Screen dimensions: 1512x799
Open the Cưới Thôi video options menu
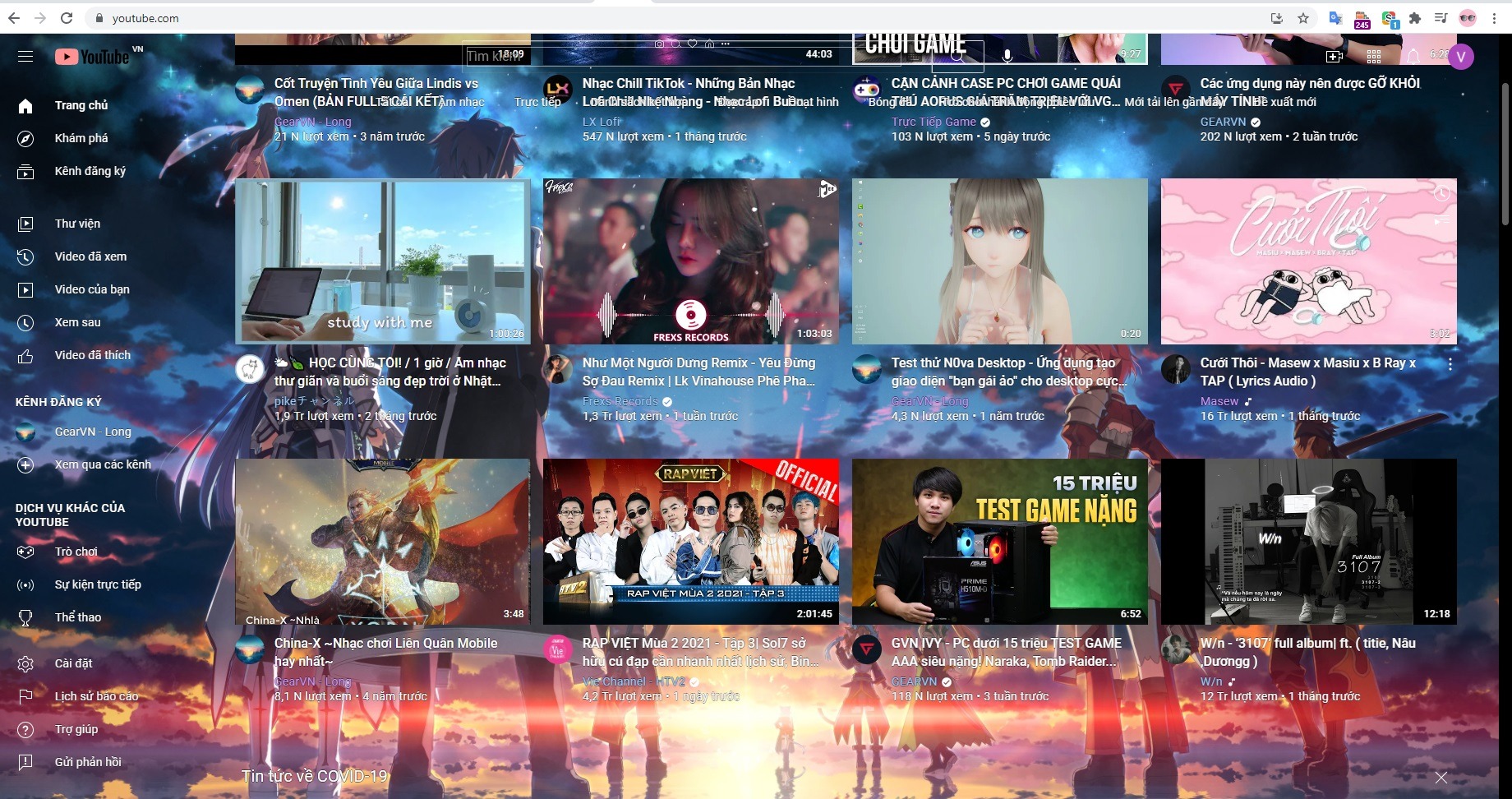coord(1450,364)
